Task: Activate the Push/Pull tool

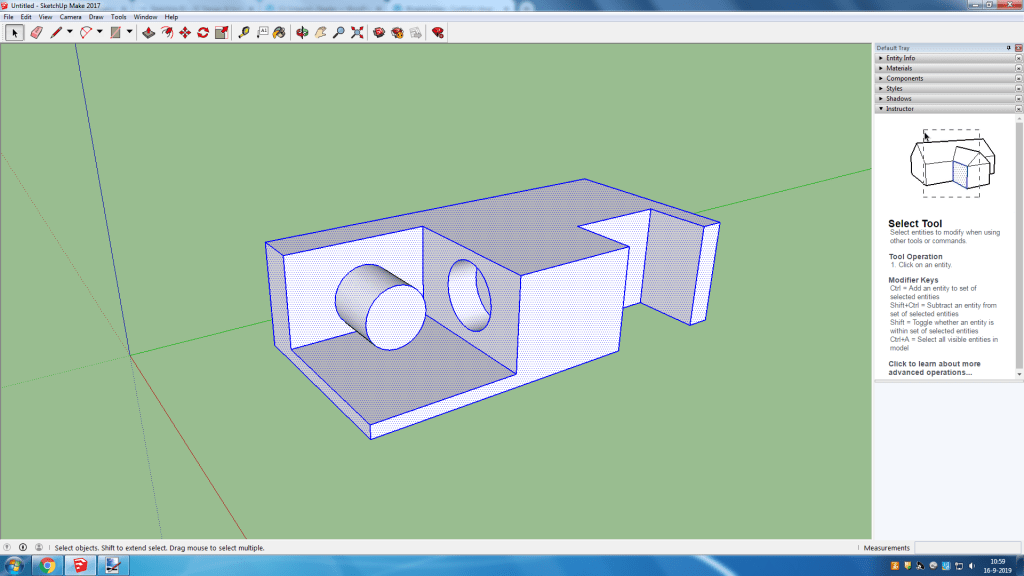Action: 148,33
